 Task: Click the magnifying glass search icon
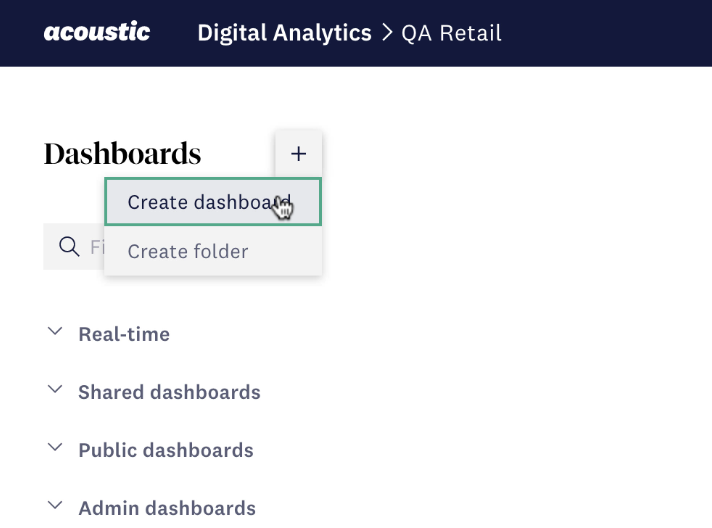click(69, 247)
